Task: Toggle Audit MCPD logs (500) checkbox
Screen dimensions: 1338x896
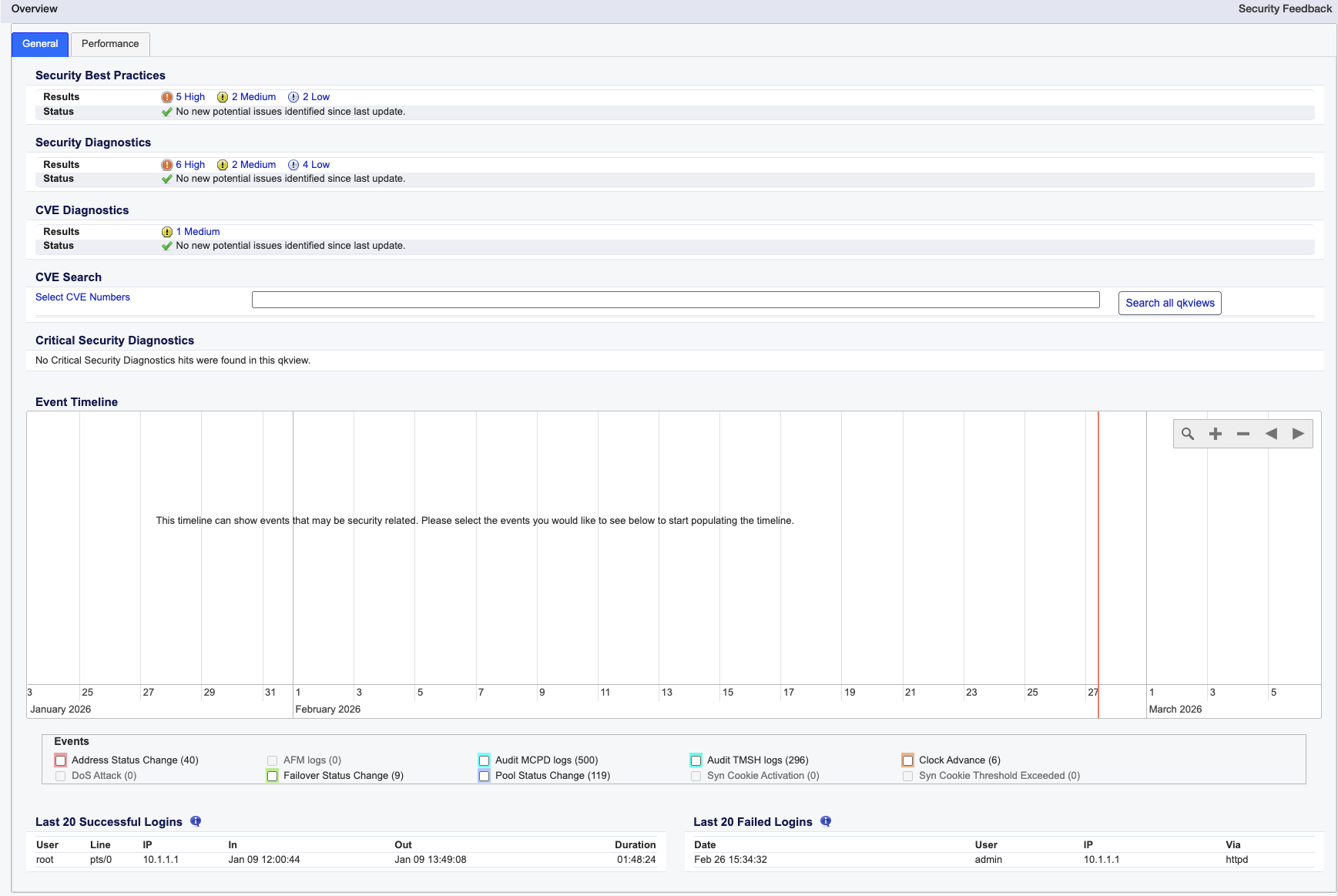Action: point(485,760)
